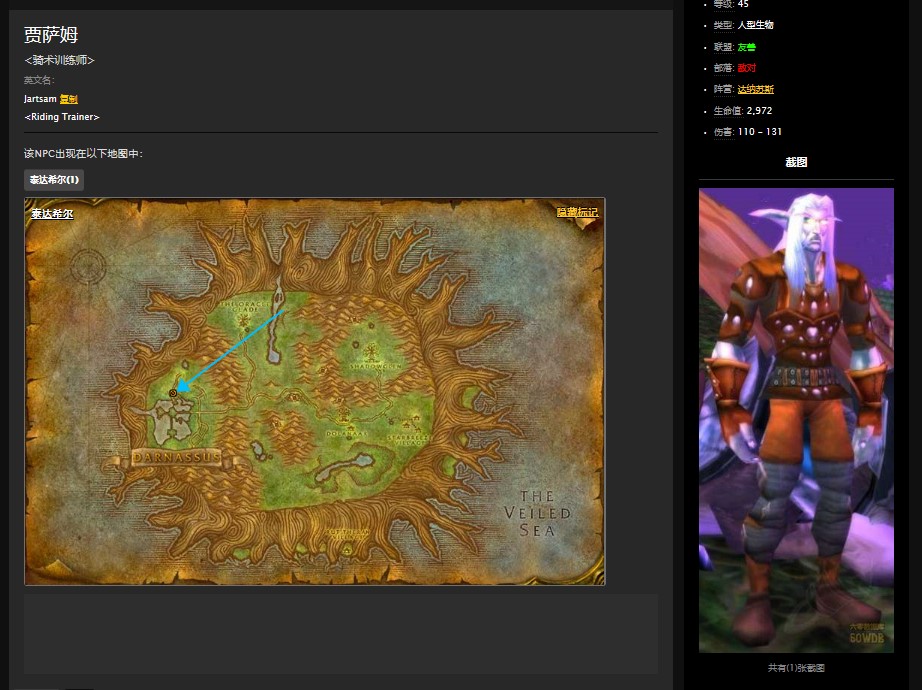Click the Dolanaar label on the map
The width and height of the screenshot is (922, 690).
pos(346,434)
